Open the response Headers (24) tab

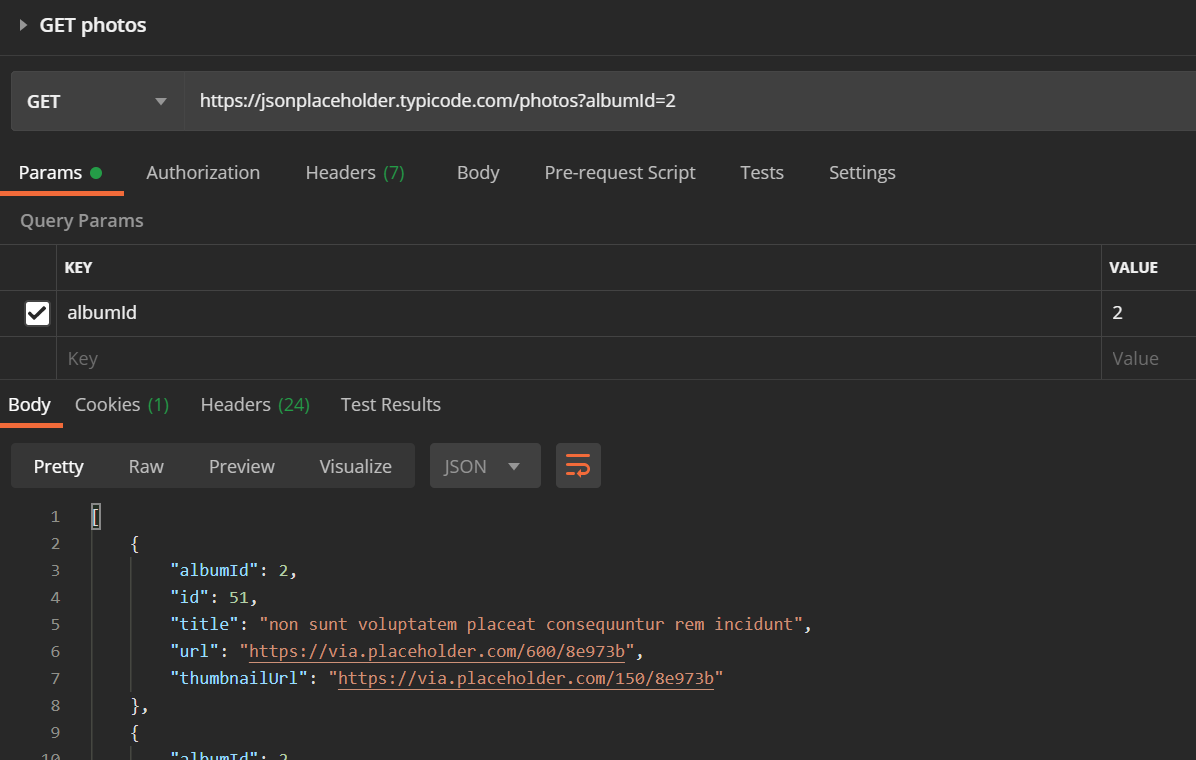[x=255, y=405]
